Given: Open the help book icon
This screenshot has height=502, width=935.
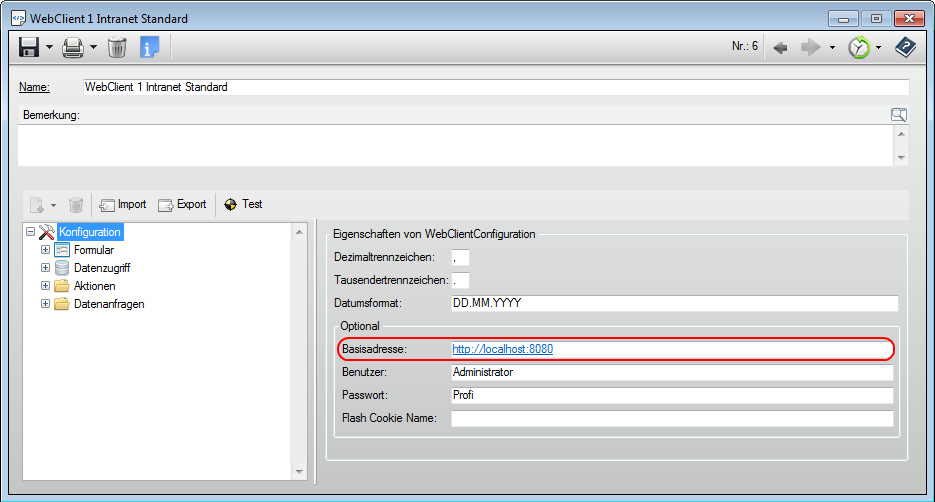Looking at the screenshot, I should [905, 47].
